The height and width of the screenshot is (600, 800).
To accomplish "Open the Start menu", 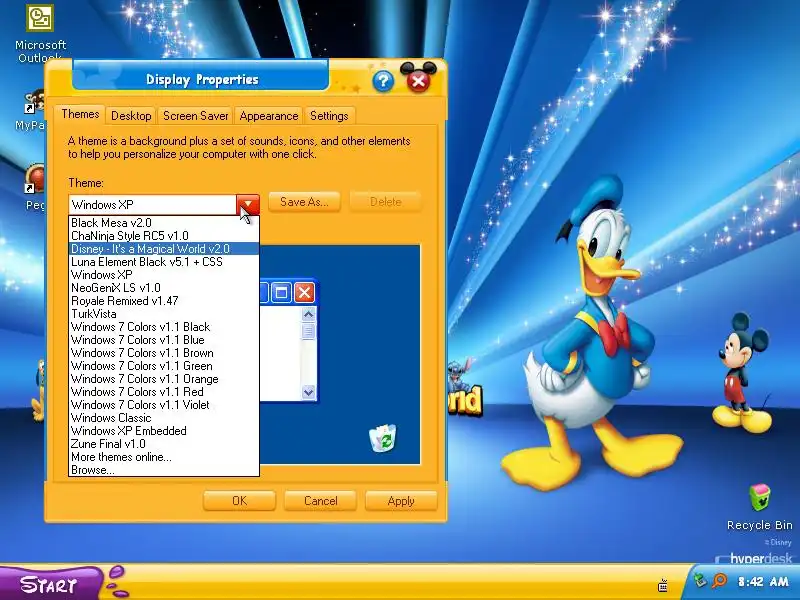I will pyautogui.click(x=49, y=585).
